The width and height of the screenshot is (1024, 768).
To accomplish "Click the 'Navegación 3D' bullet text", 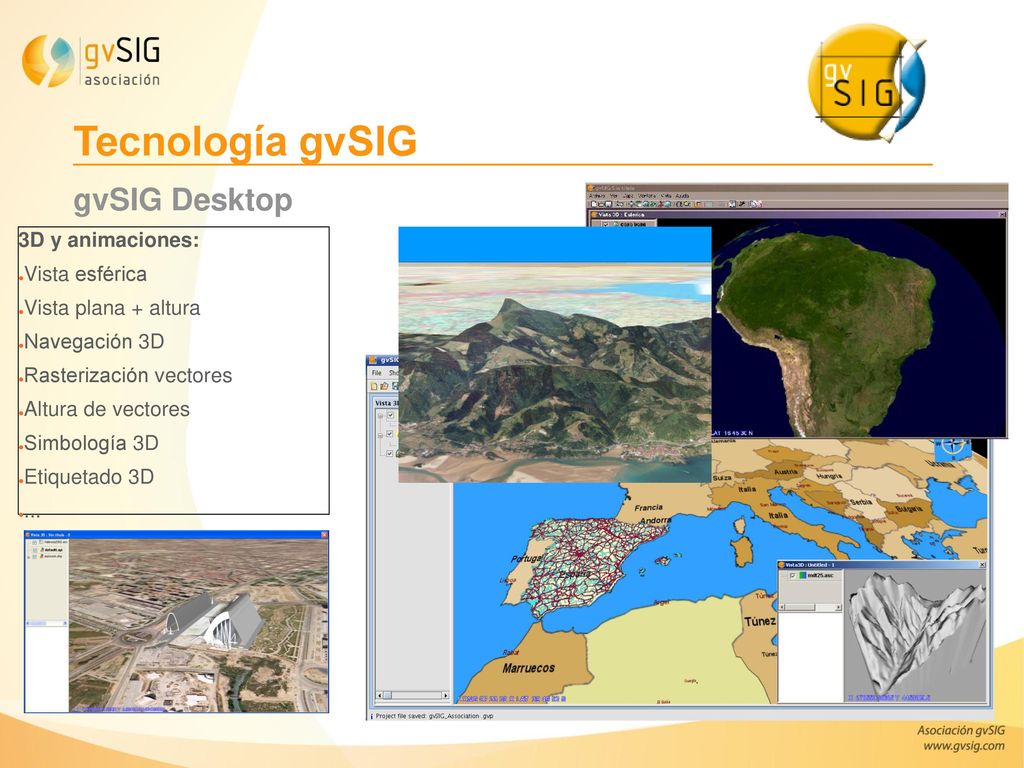I will coord(94,342).
